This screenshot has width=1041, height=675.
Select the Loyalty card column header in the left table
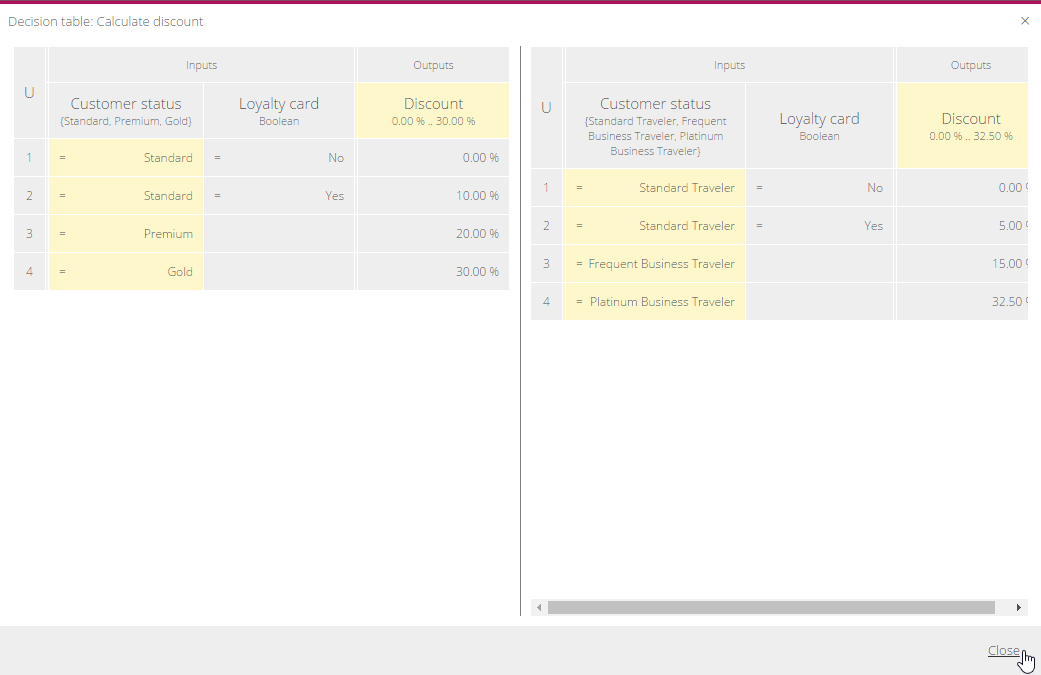coord(279,111)
